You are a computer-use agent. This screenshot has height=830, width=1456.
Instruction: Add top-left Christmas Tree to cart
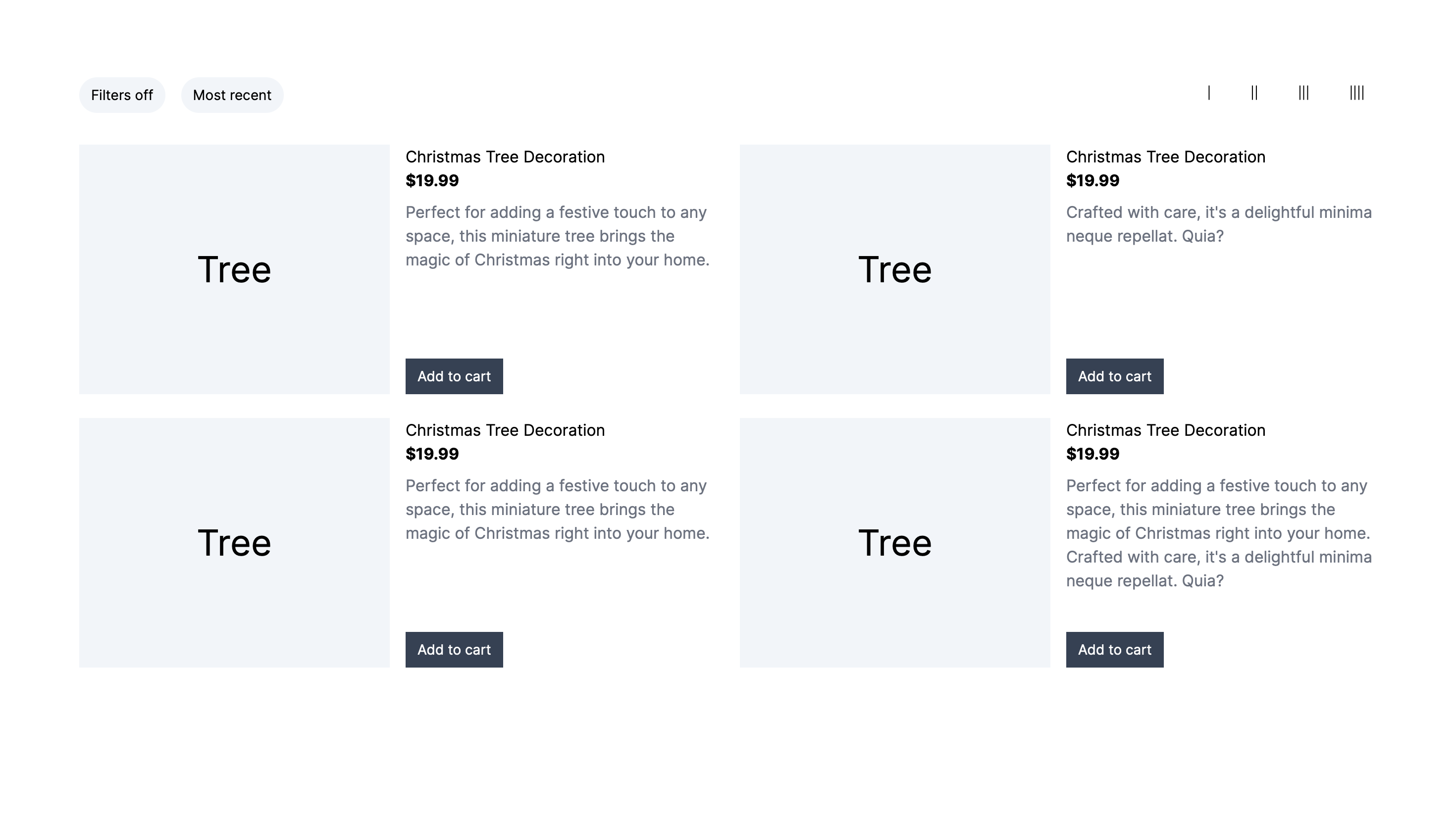[454, 377]
